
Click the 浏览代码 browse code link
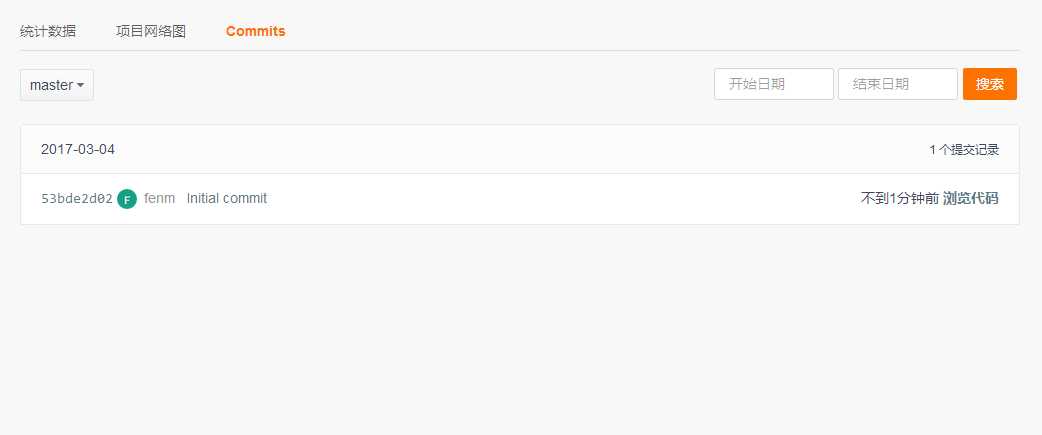(970, 198)
